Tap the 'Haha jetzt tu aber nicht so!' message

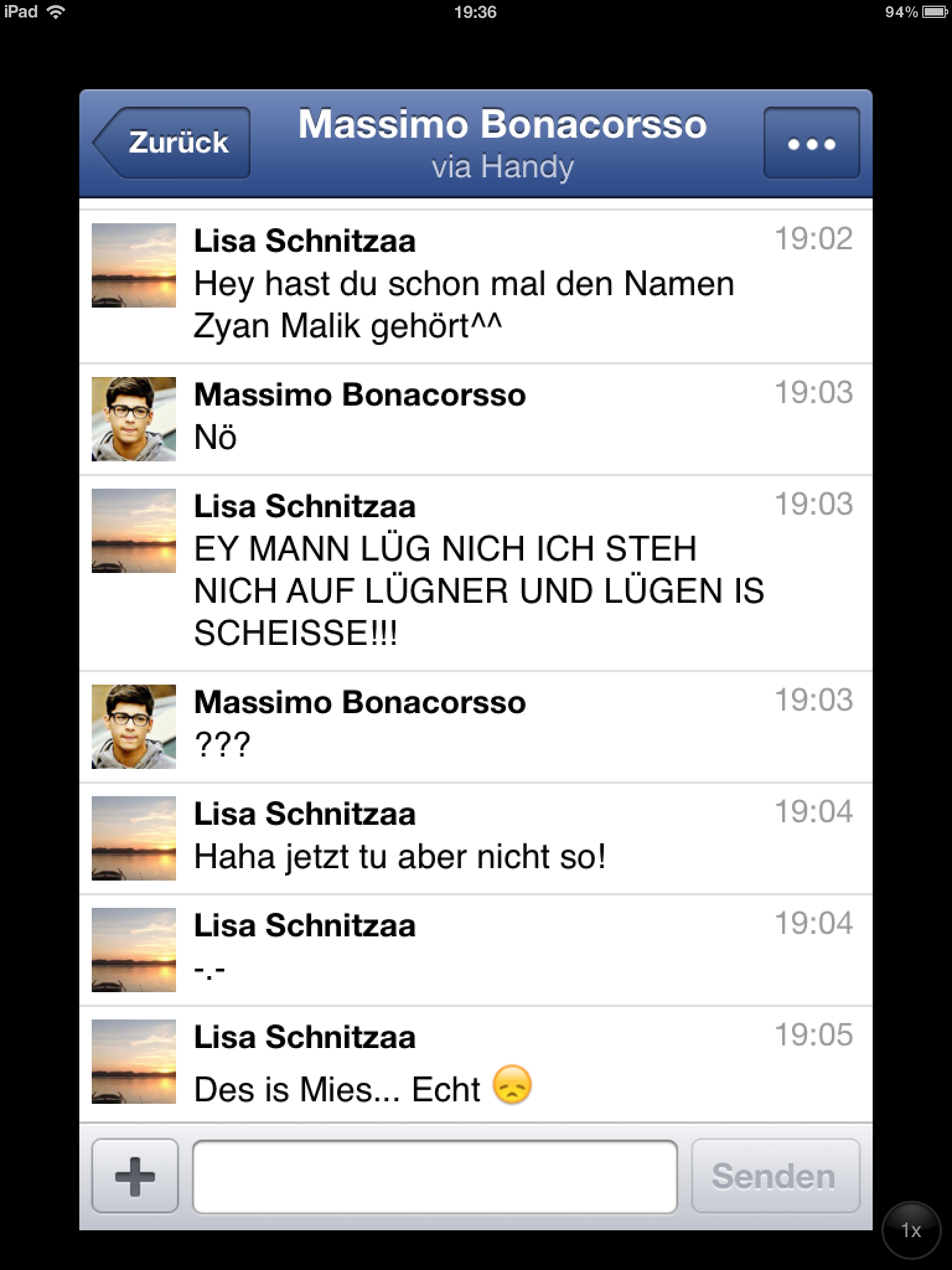400,857
